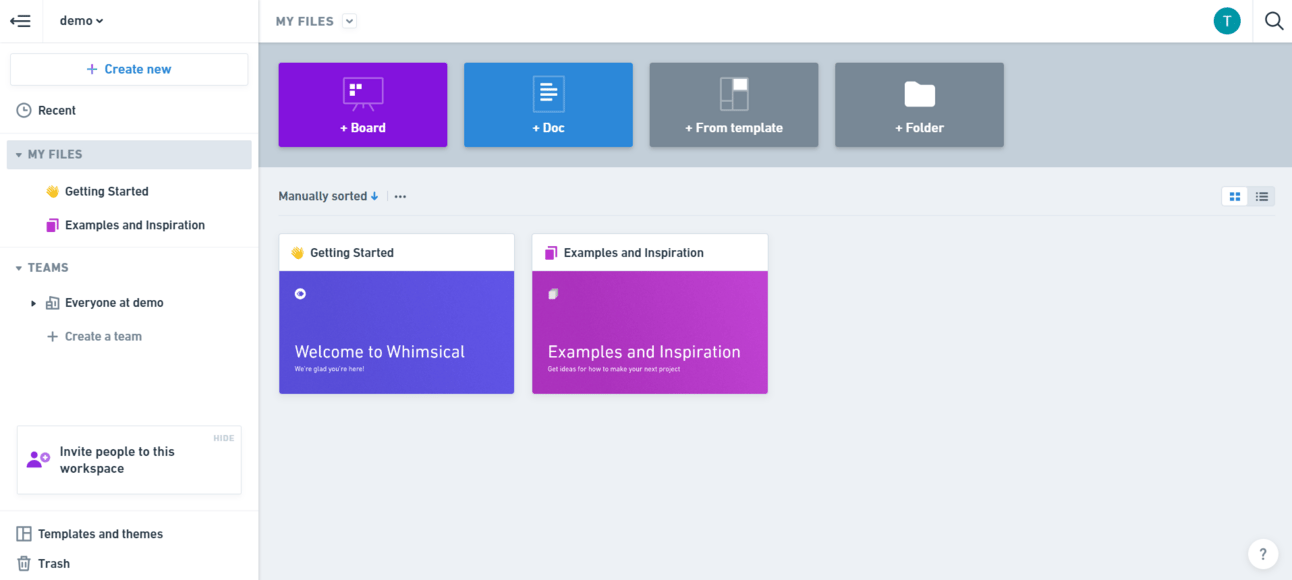
Task: Click the user avatar T
Action: point(1227,21)
